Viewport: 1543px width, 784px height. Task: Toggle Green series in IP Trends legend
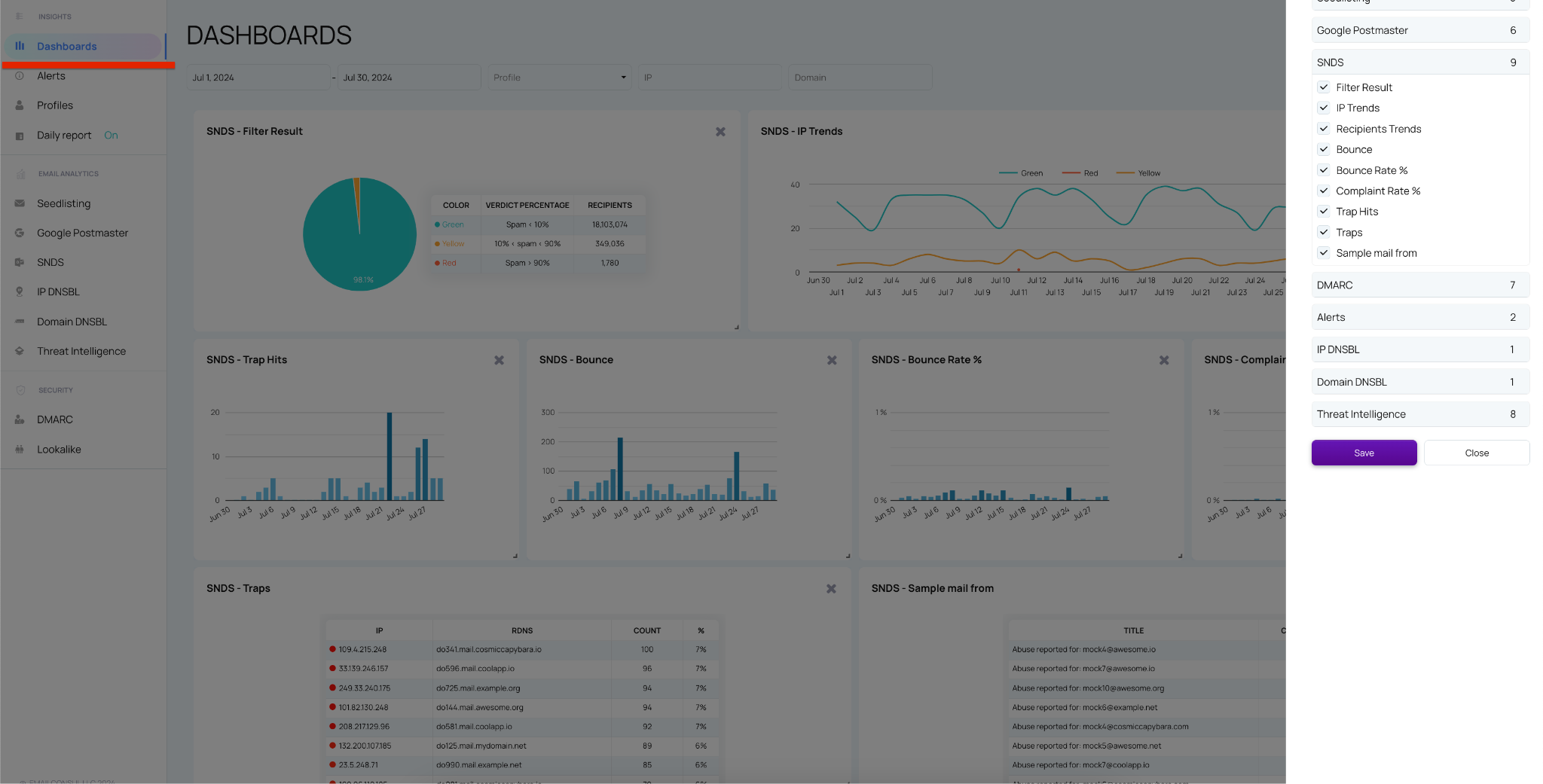pyautogui.click(x=1021, y=173)
